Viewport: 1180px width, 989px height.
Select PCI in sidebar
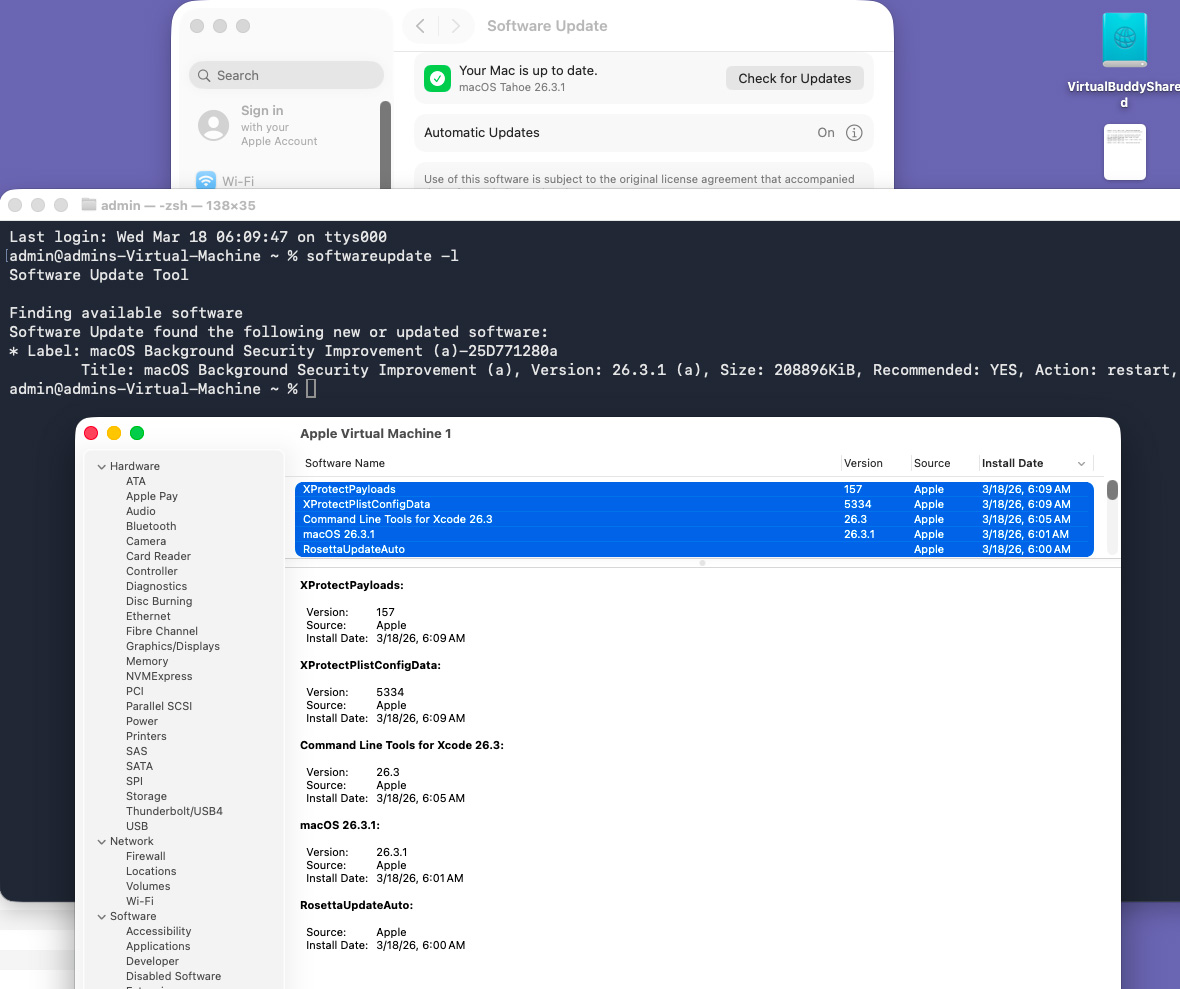pos(135,692)
